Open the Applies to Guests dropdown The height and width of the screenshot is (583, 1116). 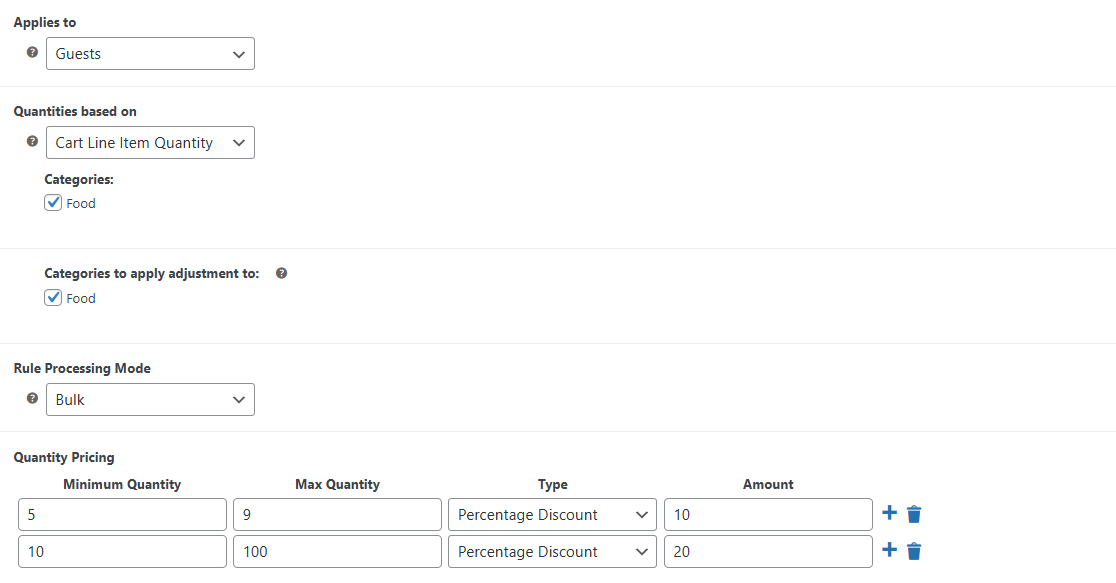tap(150, 53)
